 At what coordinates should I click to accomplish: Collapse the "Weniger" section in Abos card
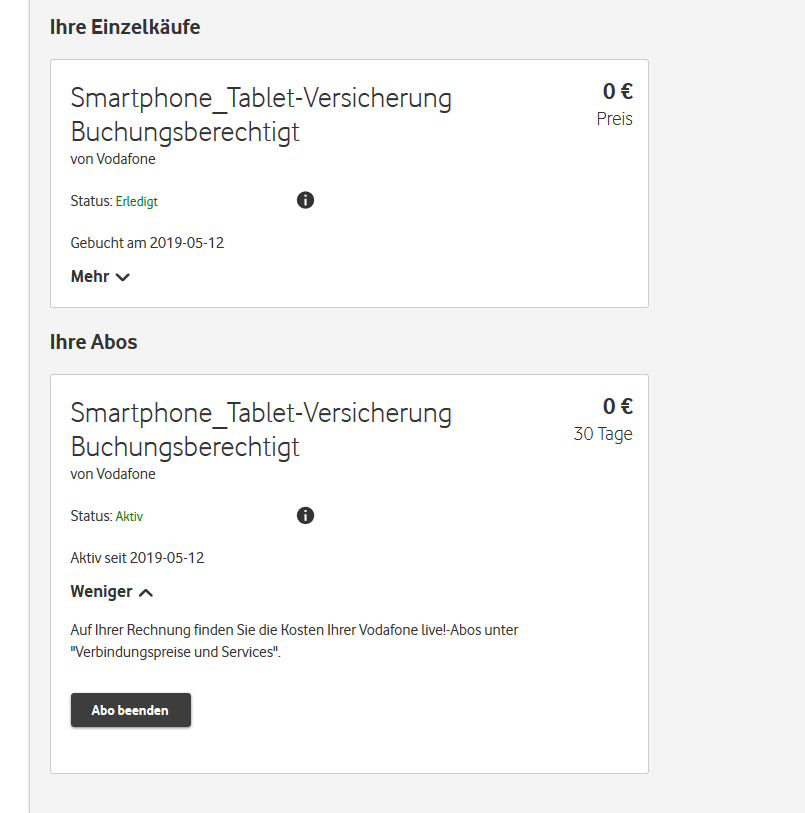click(111, 592)
